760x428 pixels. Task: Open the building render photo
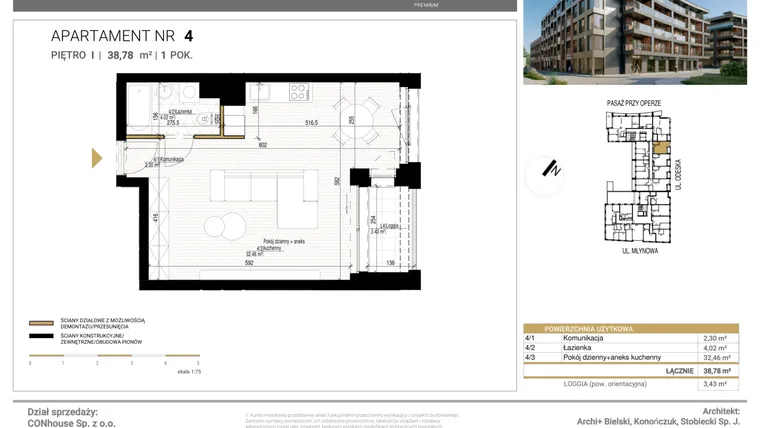tap(635, 42)
